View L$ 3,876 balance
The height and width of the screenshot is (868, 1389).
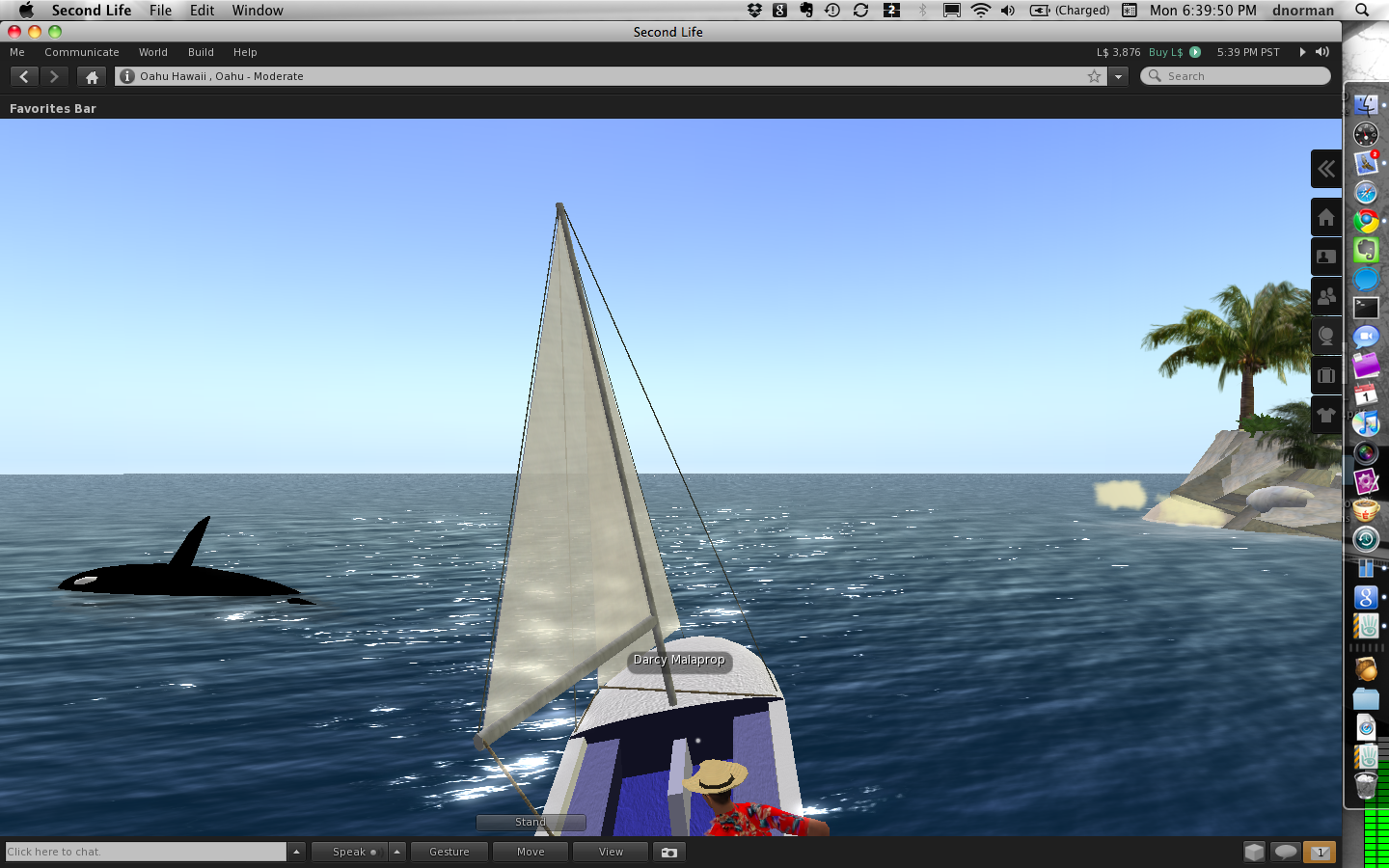coord(1118,52)
